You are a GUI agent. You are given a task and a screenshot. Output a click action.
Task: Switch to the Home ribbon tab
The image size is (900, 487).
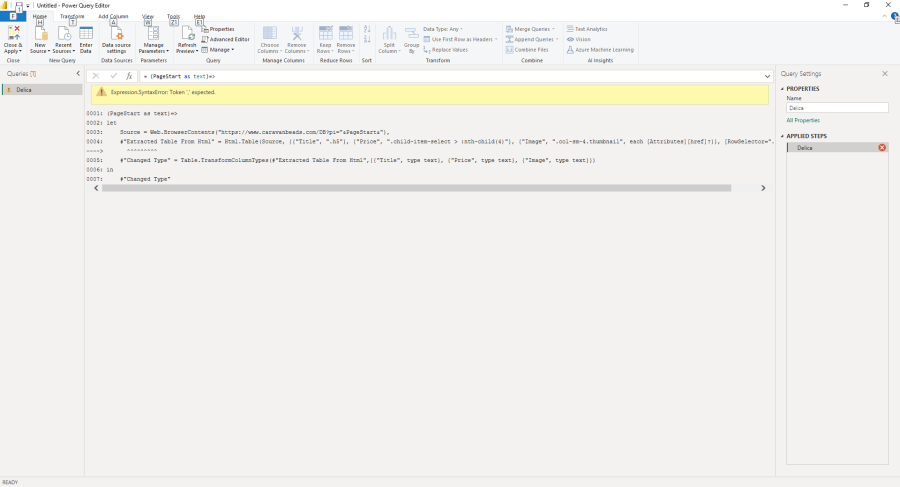coord(40,17)
